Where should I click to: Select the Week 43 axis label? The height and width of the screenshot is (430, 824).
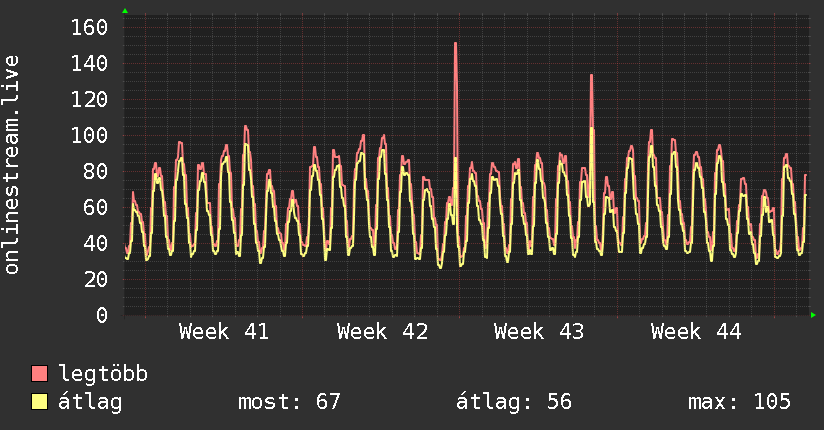click(x=539, y=331)
